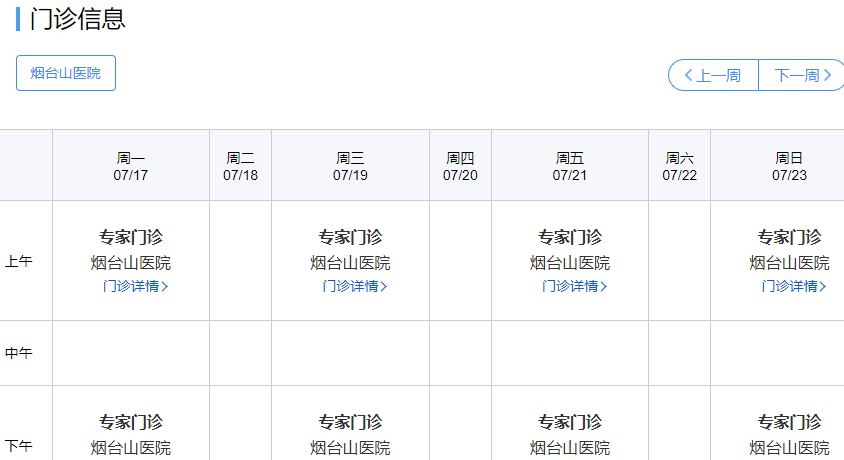Viewport: 844px width, 460px height.
Task: Click the 周四 07/20 column header
Action: coord(460,166)
